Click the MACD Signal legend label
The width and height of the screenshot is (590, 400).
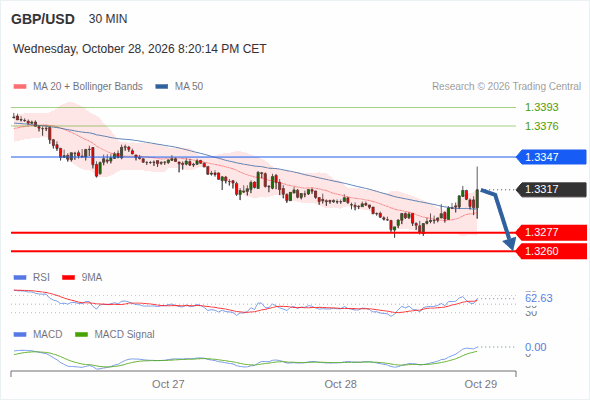tap(125, 335)
